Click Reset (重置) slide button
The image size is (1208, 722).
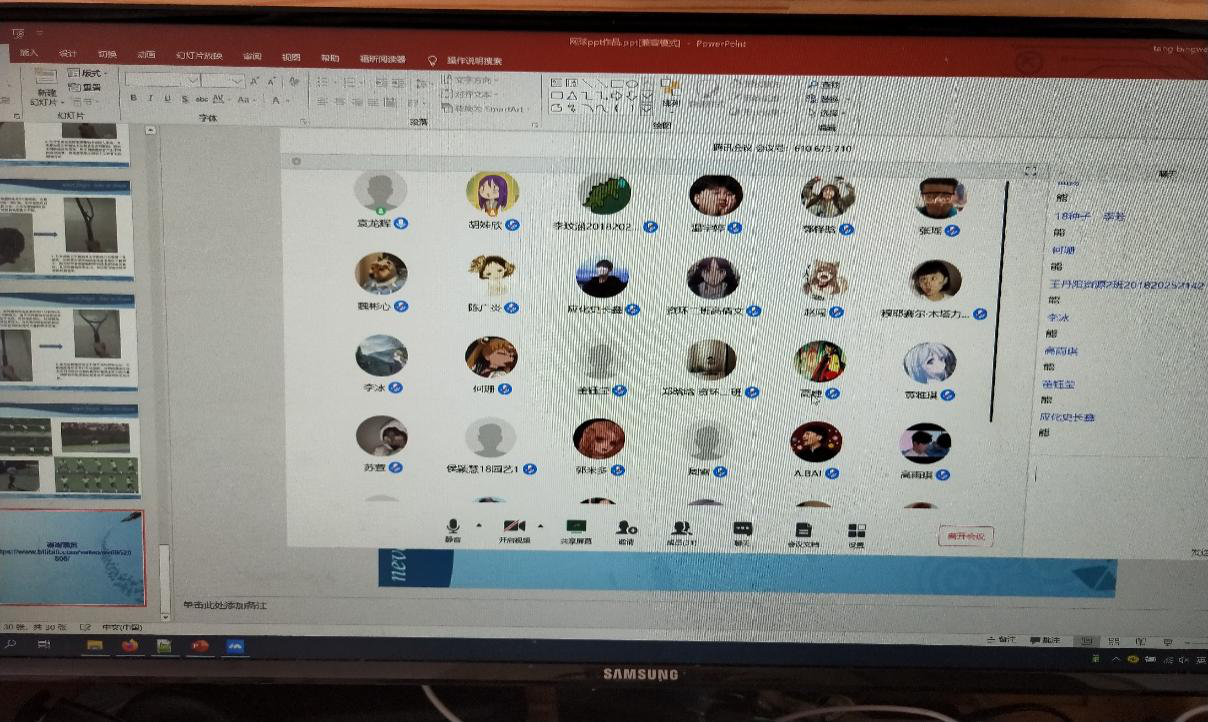(x=85, y=87)
